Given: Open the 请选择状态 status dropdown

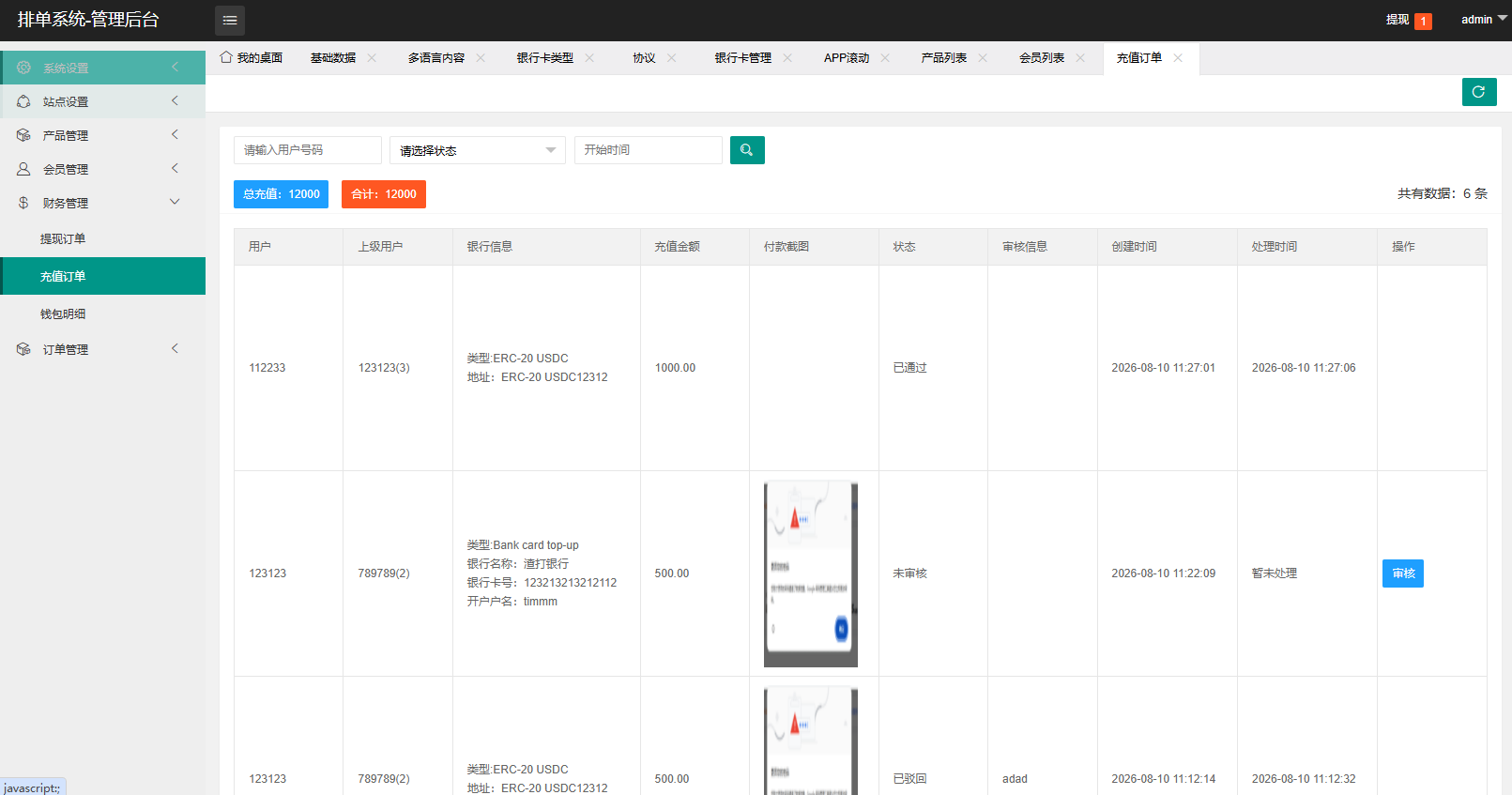Looking at the screenshot, I should (478, 150).
